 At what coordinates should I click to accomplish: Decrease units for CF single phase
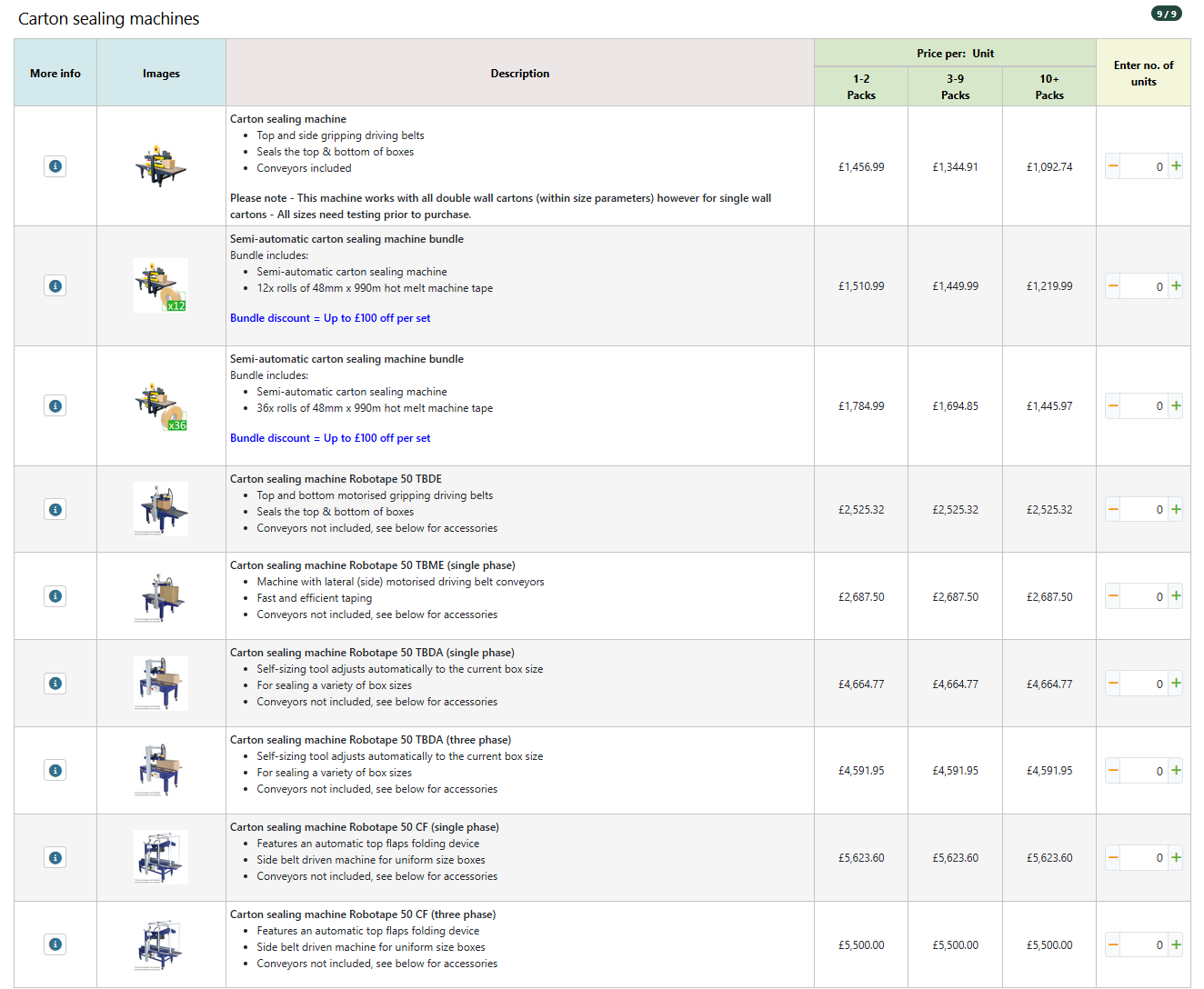coord(1113,858)
